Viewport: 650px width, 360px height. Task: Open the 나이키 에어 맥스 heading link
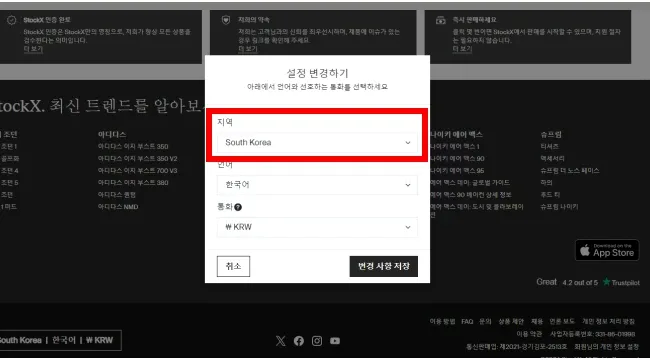coord(456,134)
